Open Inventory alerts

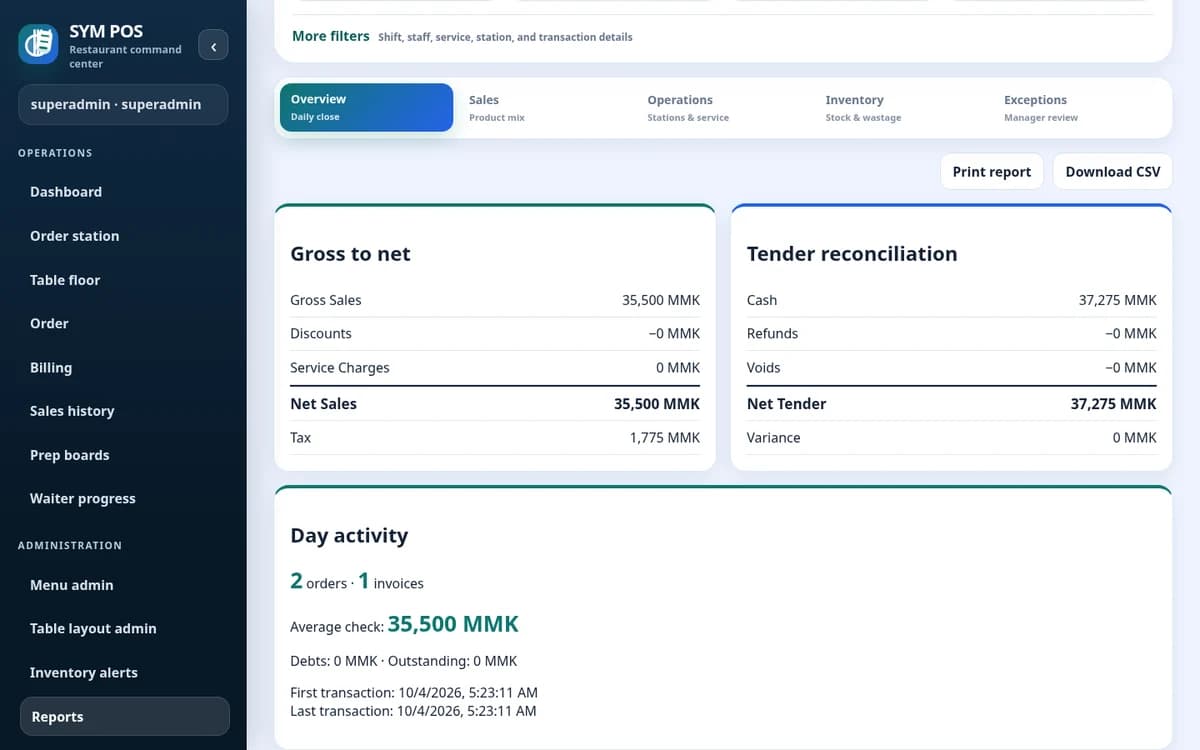pos(124,672)
